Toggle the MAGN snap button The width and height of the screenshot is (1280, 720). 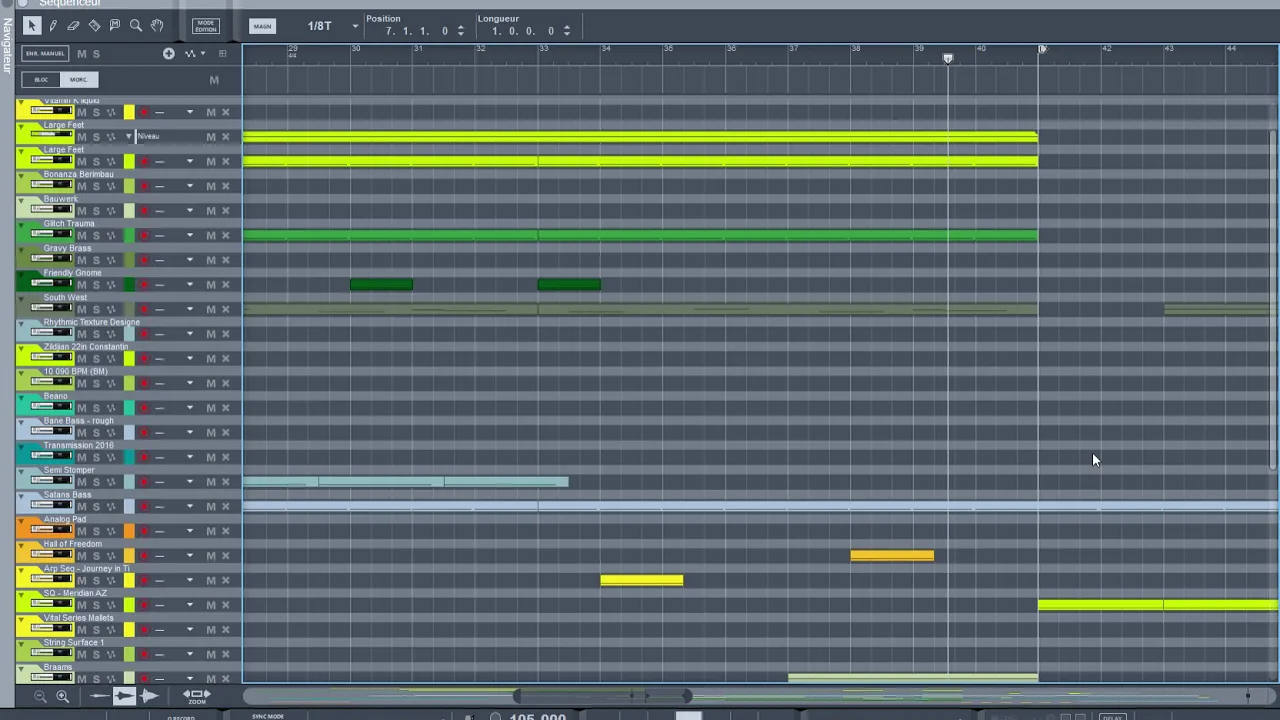(262, 26)
